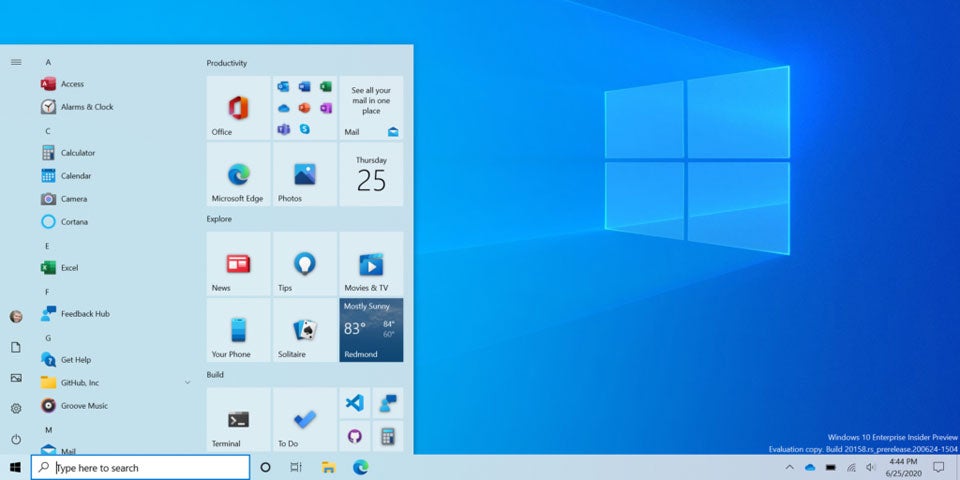The image size is (960, 480).
Task: Click the Visual Studio Code small tile
Action: coord(354,403)
